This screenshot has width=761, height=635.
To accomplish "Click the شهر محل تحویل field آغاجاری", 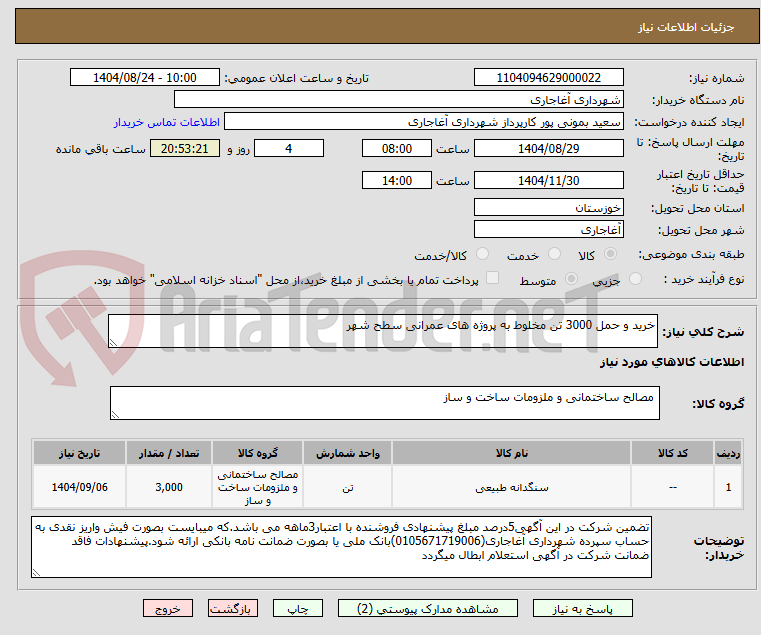I will pyautogui.click(x=548, y=229).
